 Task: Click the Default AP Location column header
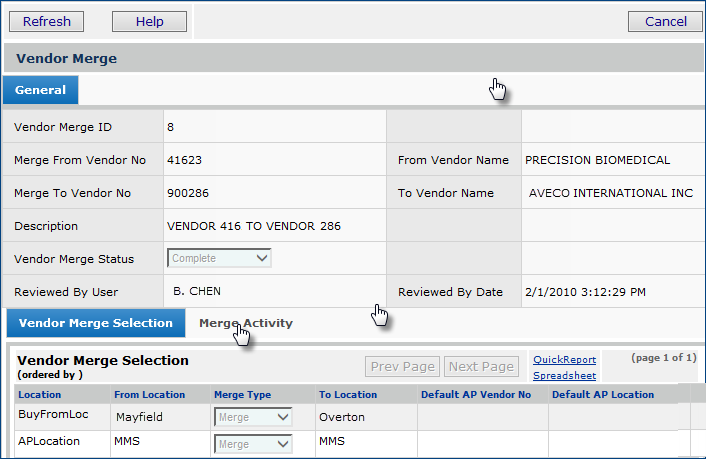point(603,395)
